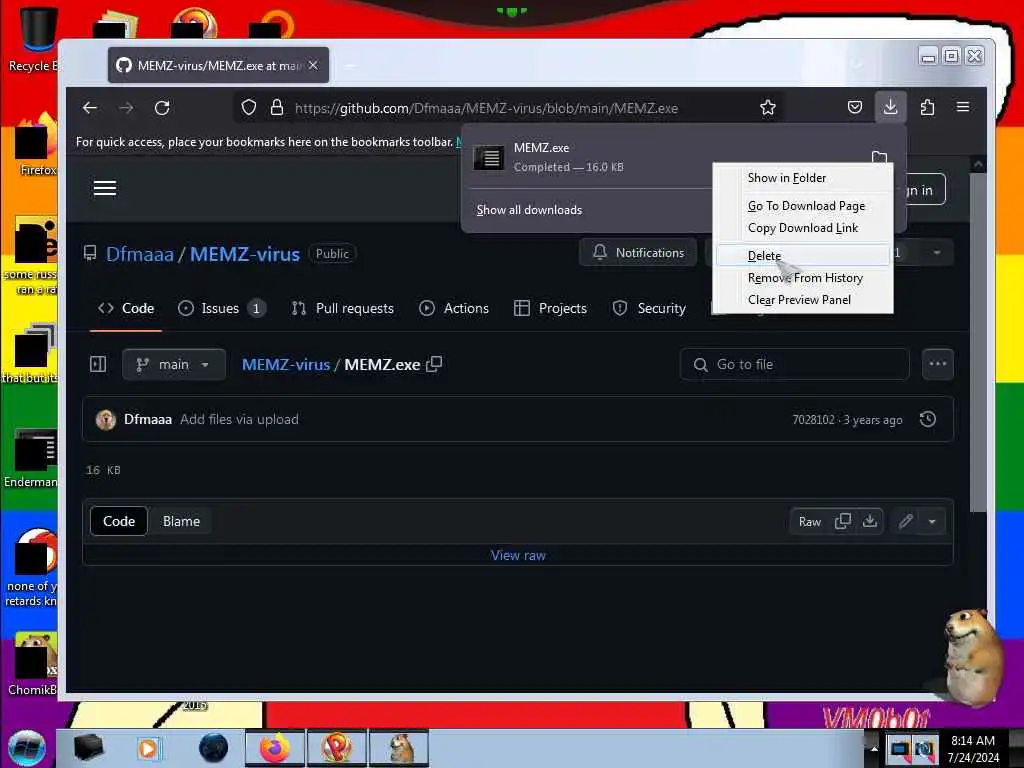The width and height of the screenshot is (1024, 768).
Task: Open Firefox application hamburger menu
Action: (963, 107)
